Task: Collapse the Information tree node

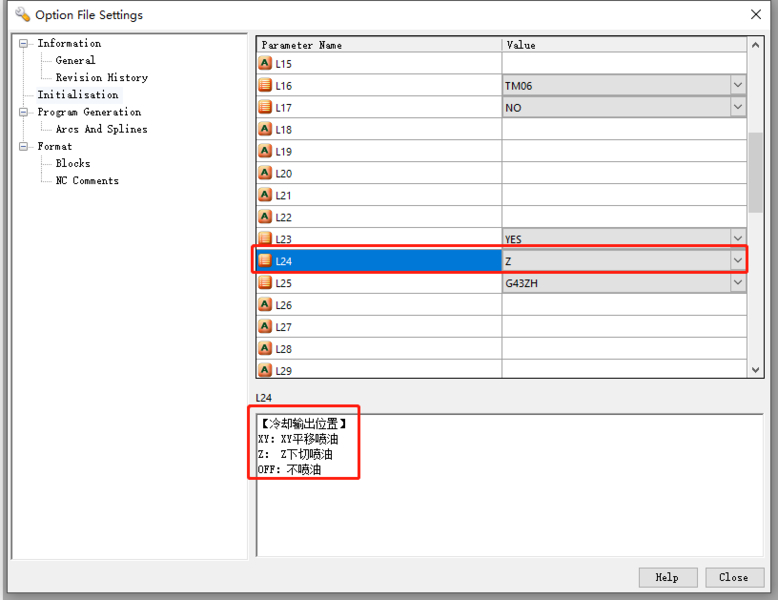Action: [24, 43]
